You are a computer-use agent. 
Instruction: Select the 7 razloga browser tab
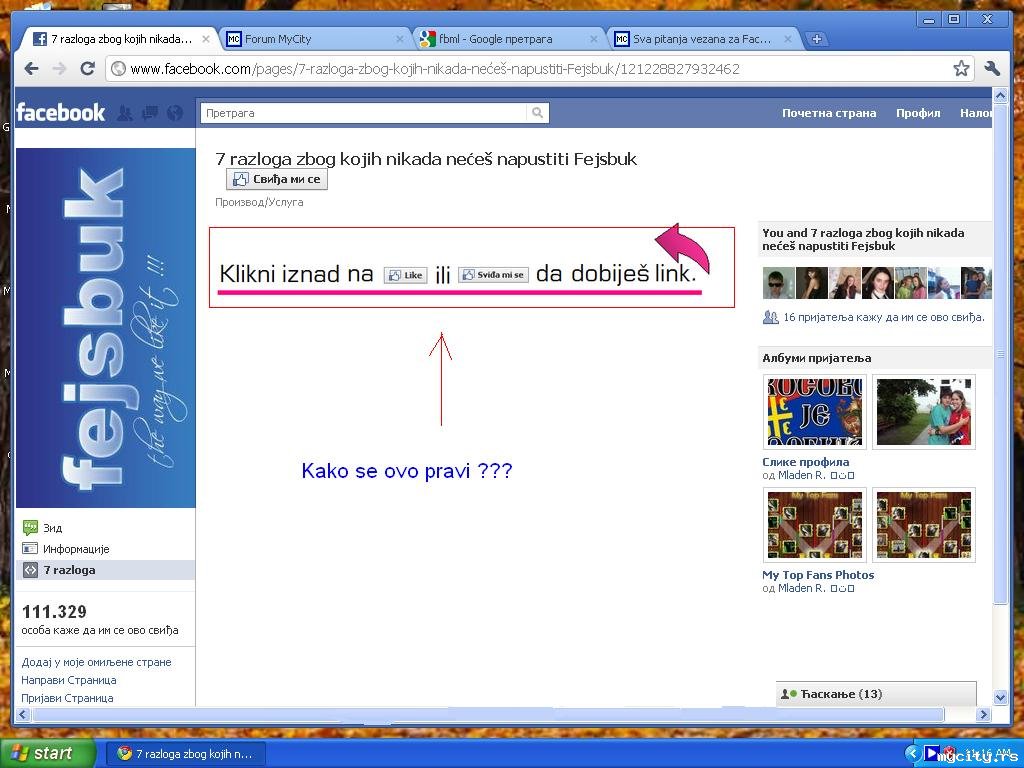[121, 39]
